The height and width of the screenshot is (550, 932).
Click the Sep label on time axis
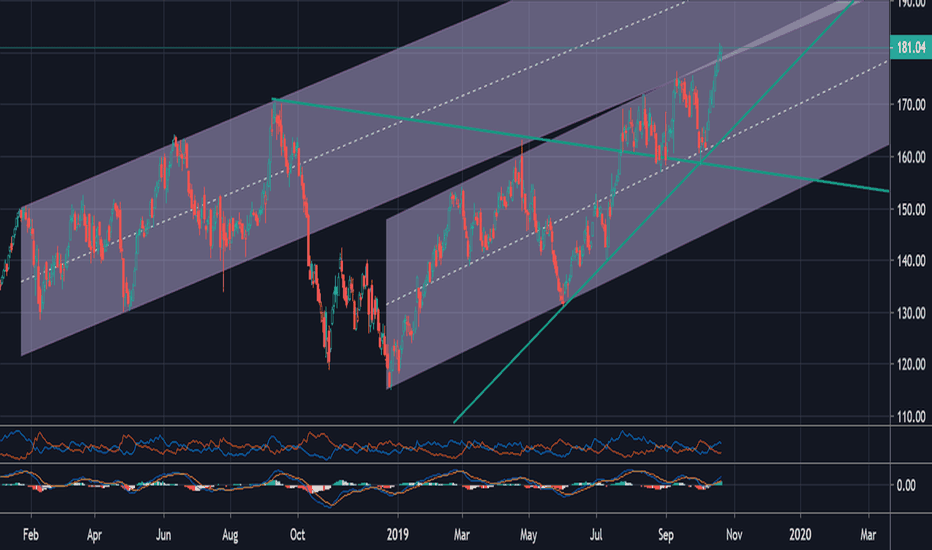[666, 535]
